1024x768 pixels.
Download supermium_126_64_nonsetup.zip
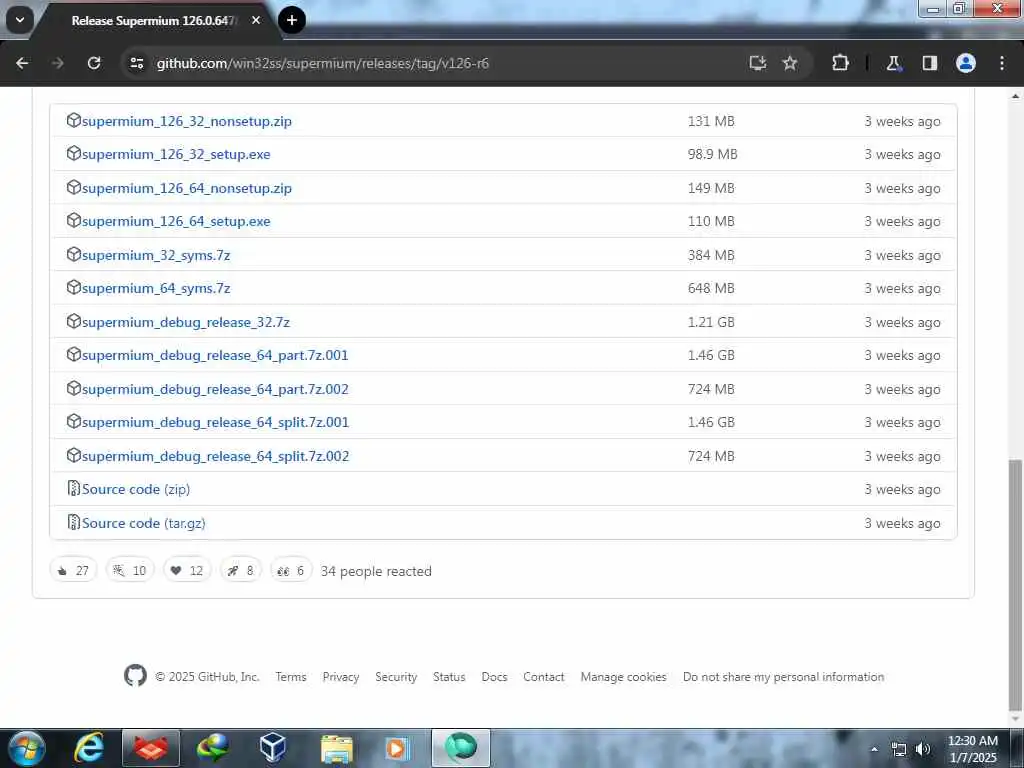(187, 189)
